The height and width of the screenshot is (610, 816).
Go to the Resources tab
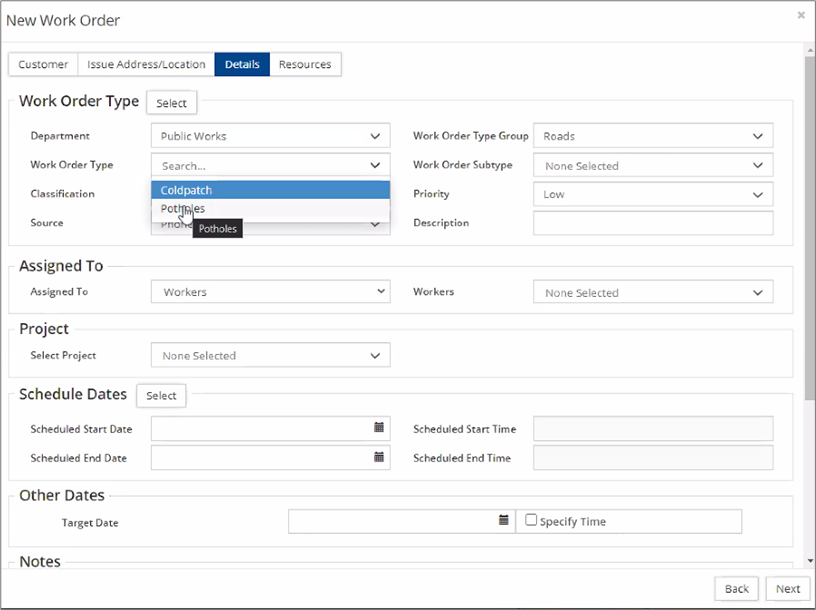305,64
